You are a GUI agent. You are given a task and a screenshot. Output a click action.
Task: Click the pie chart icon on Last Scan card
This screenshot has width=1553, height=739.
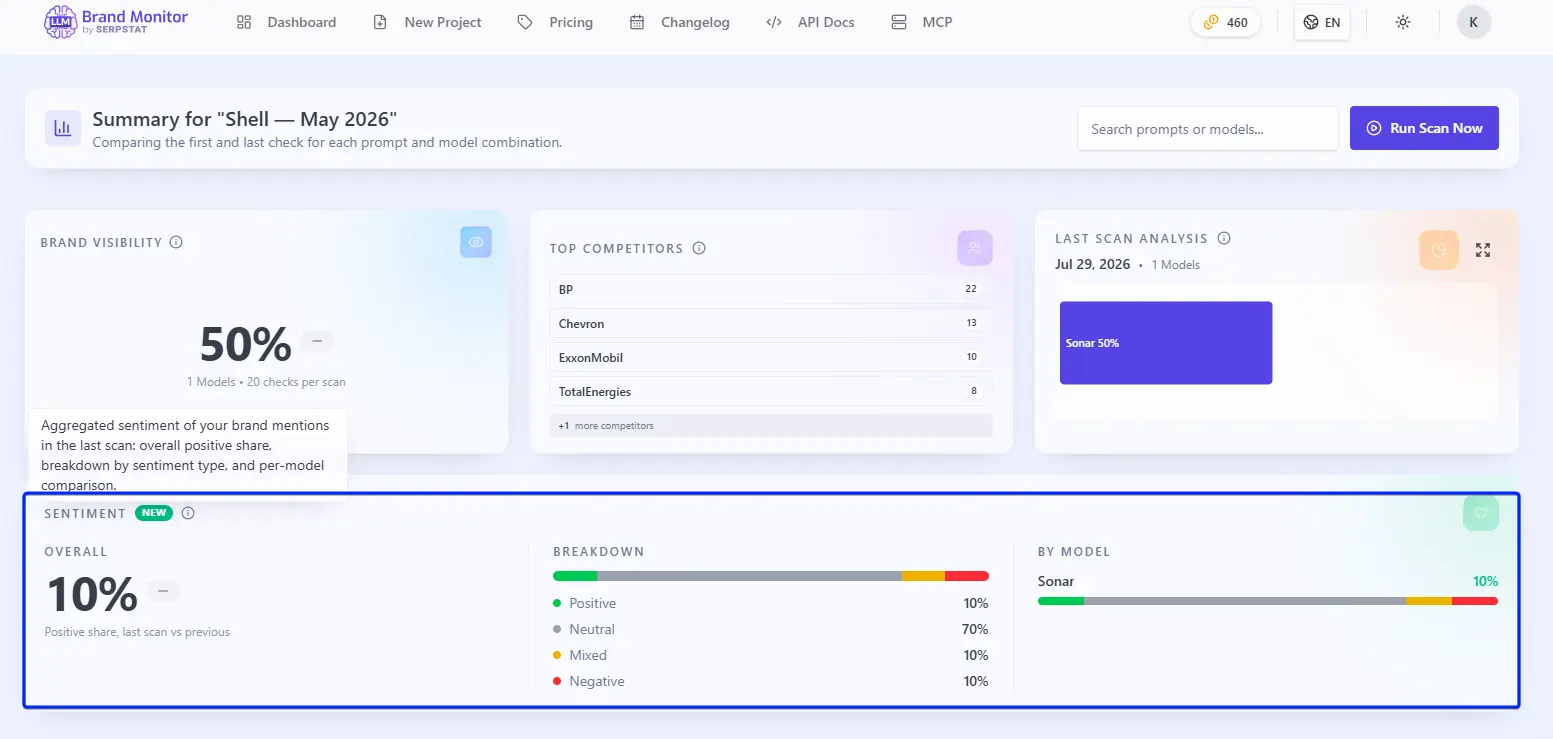1439,250
